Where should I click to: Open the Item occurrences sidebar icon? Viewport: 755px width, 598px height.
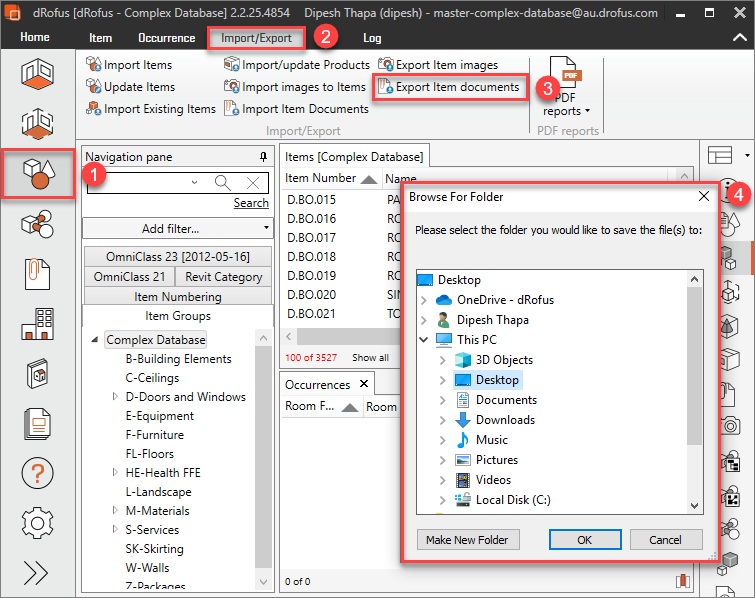[37, 224]
